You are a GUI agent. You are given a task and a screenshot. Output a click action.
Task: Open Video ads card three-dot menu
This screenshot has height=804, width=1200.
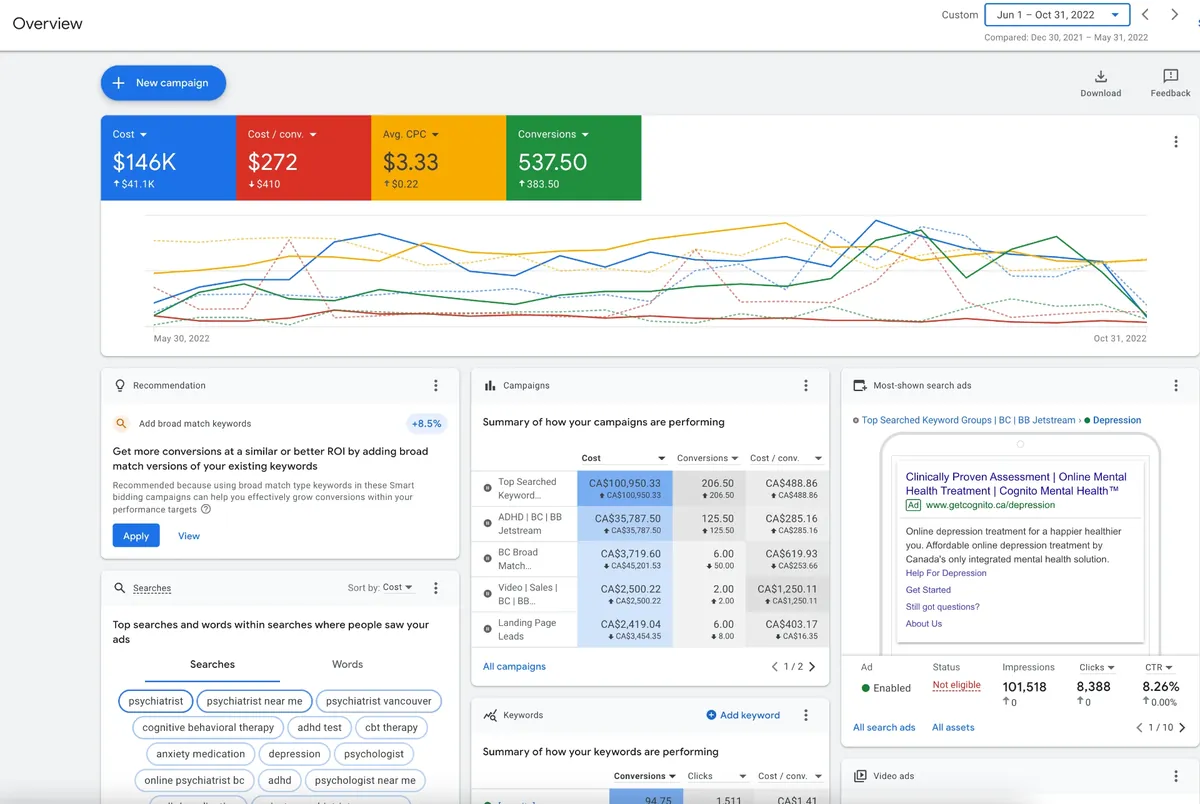pyautogui.click(x=1176, y=776)
